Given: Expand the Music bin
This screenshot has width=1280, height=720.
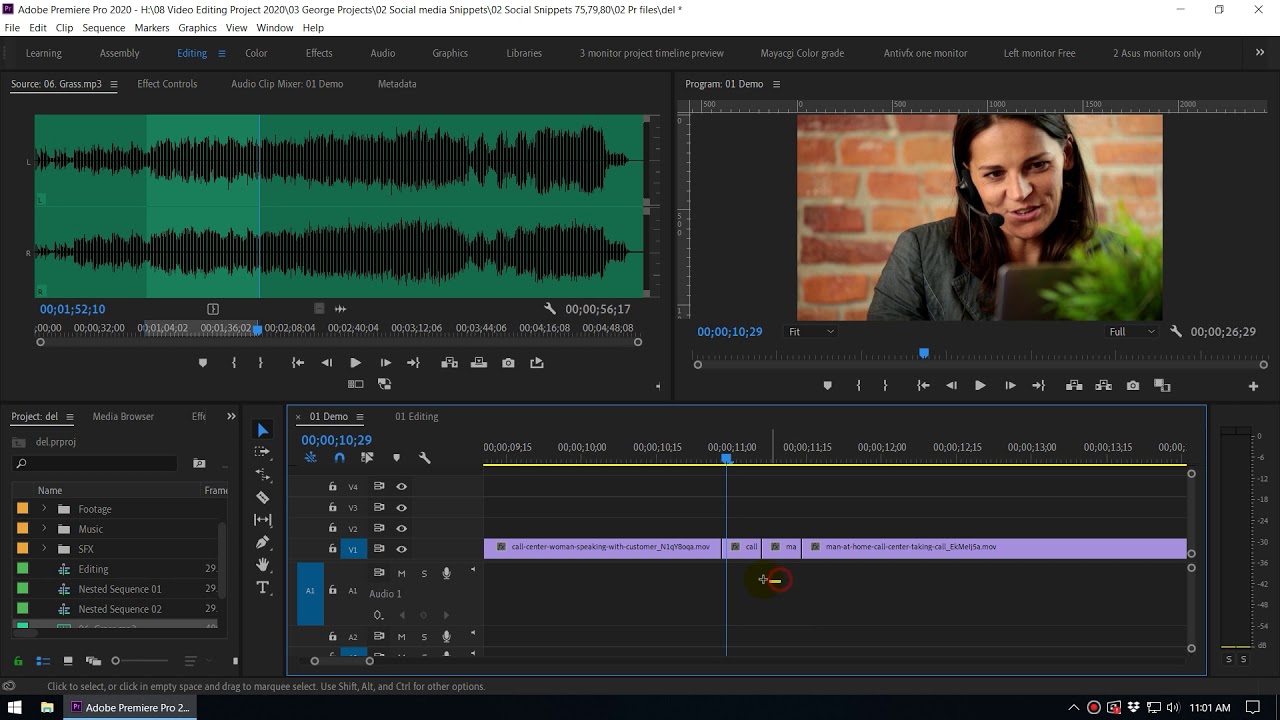Looking at the screenshot, I should point(44,529).
